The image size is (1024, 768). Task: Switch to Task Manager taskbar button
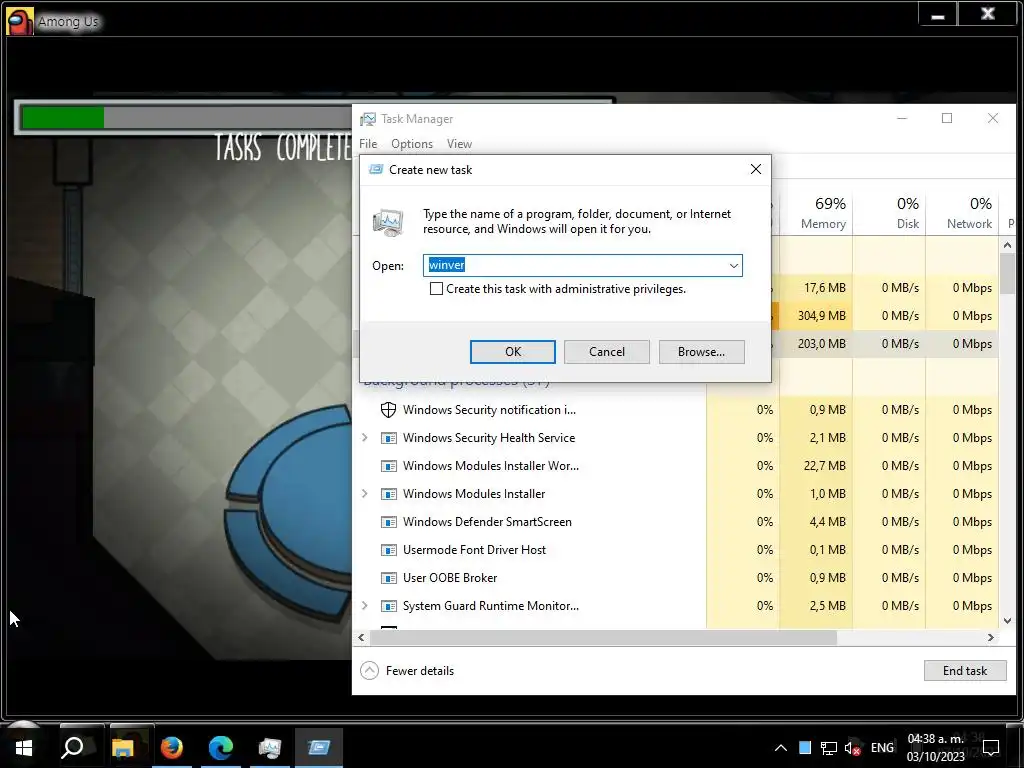tap(270, 747)
